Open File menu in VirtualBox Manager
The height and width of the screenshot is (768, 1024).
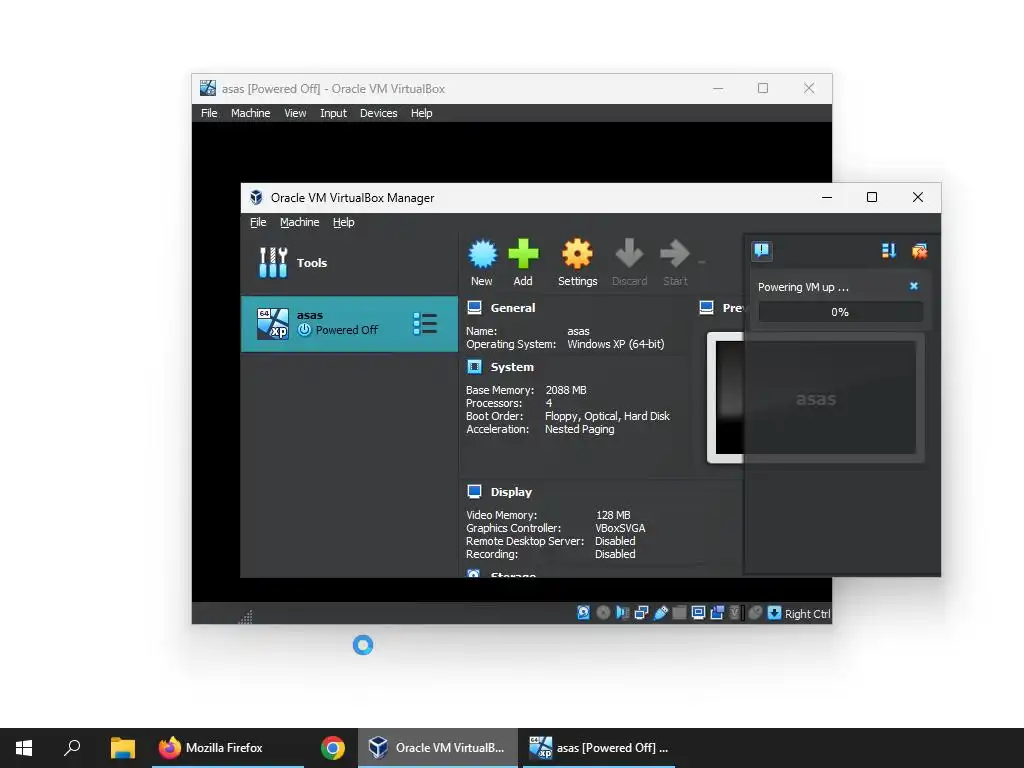258,222
